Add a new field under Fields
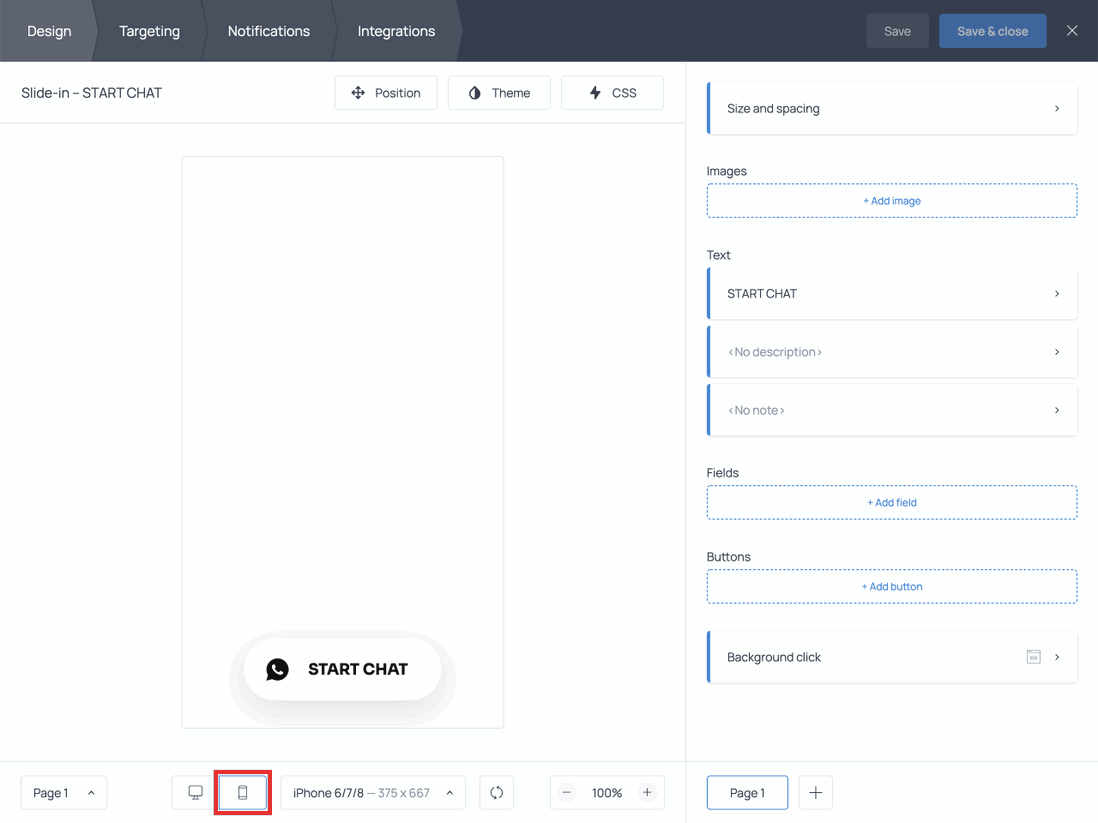 pos(891,502)
